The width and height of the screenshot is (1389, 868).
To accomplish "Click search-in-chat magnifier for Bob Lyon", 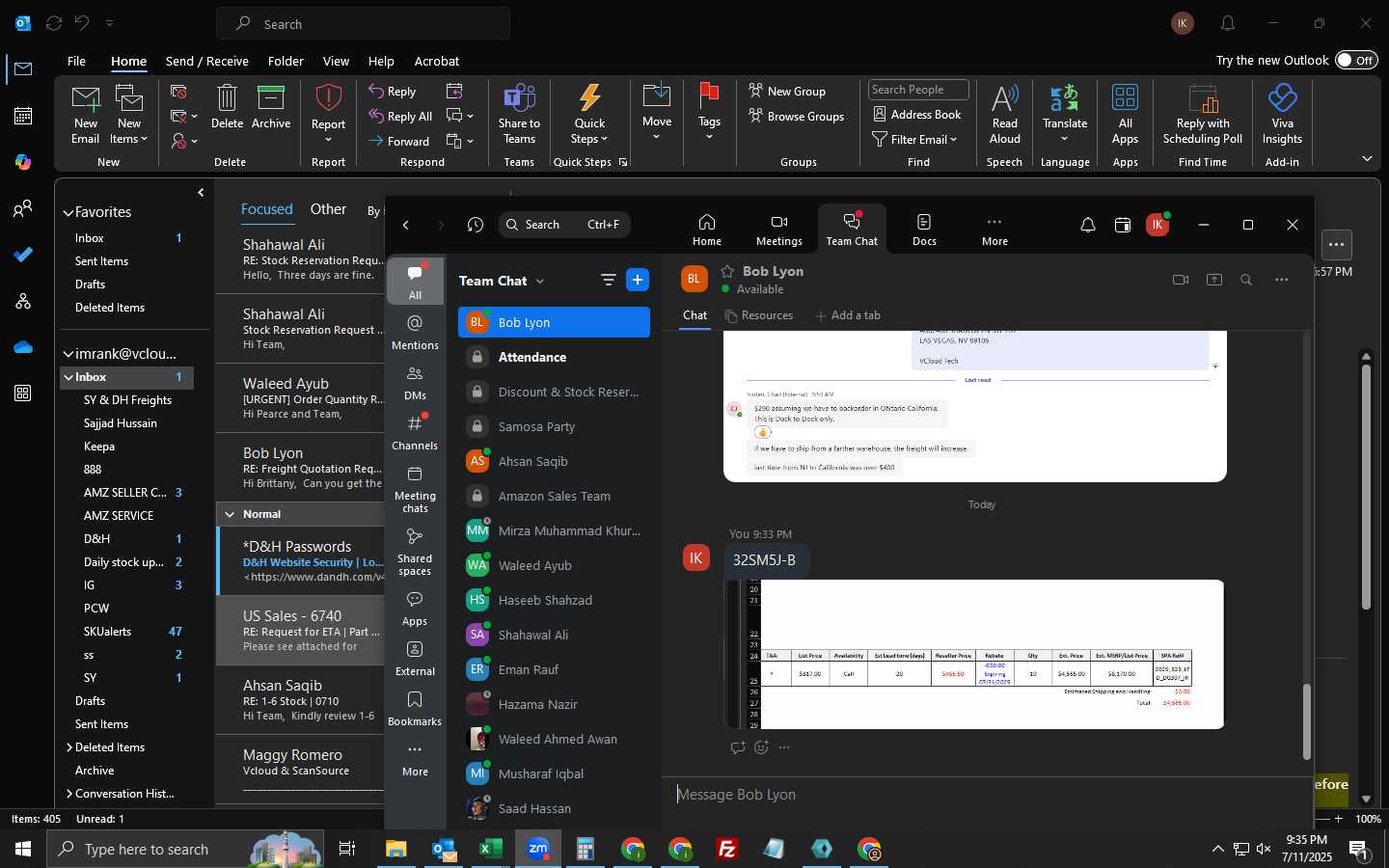I will [x=1246, y=280].
